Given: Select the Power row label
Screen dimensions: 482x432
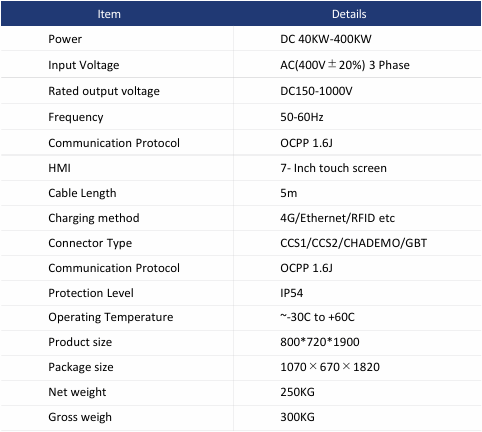Looking at the screenshot, I should pos(65,39).
